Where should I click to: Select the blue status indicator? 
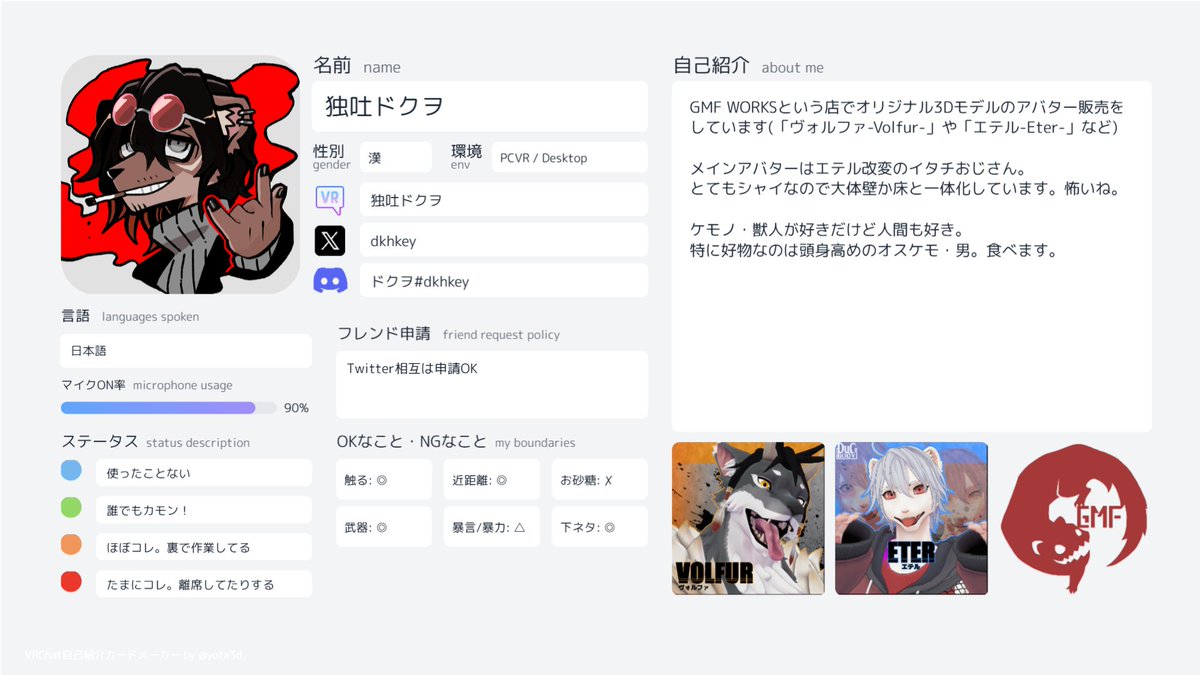pos(70,470)
